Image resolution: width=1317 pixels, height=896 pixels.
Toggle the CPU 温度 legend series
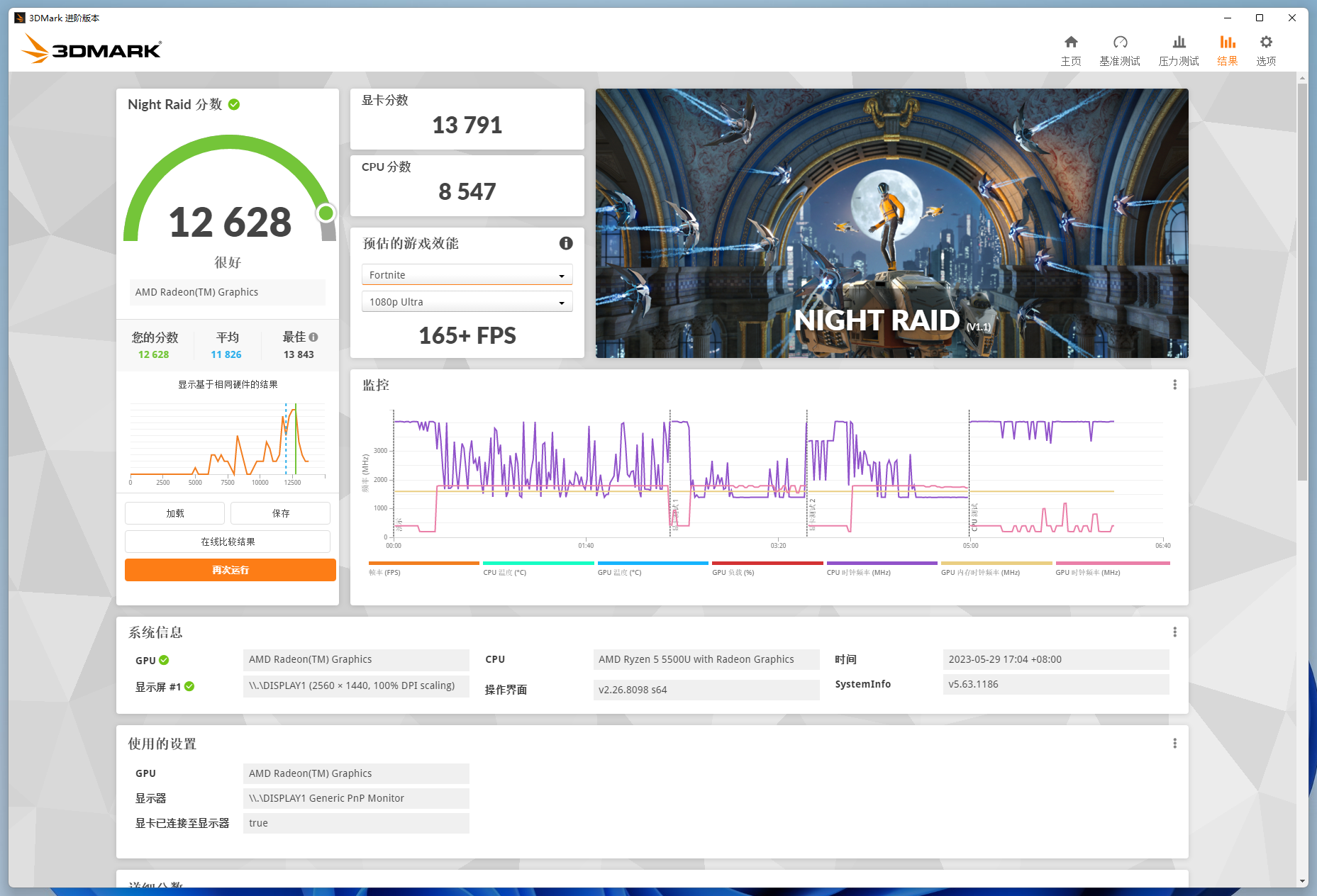click(x=538, y=569)
